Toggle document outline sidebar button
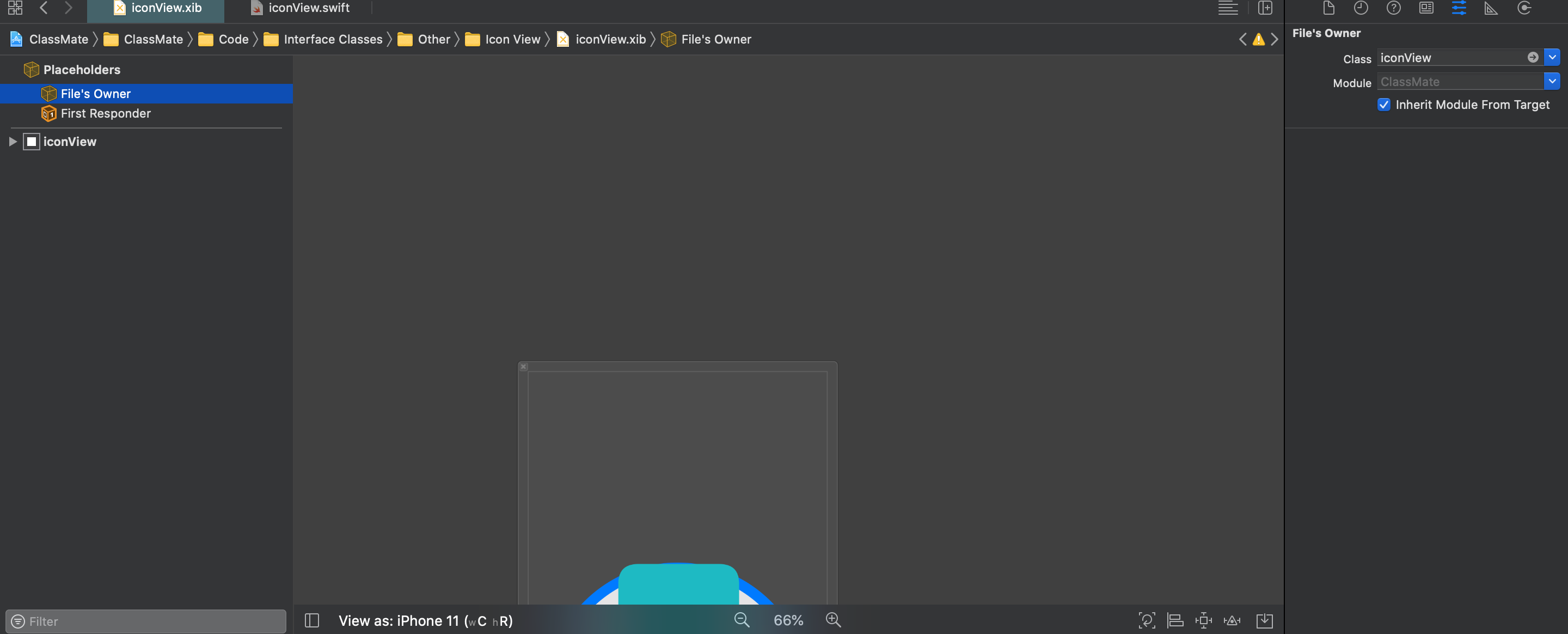 311,620
